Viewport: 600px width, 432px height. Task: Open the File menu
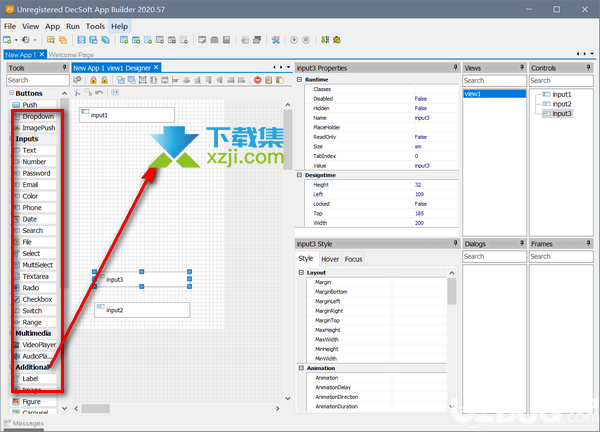coord(10,26)
